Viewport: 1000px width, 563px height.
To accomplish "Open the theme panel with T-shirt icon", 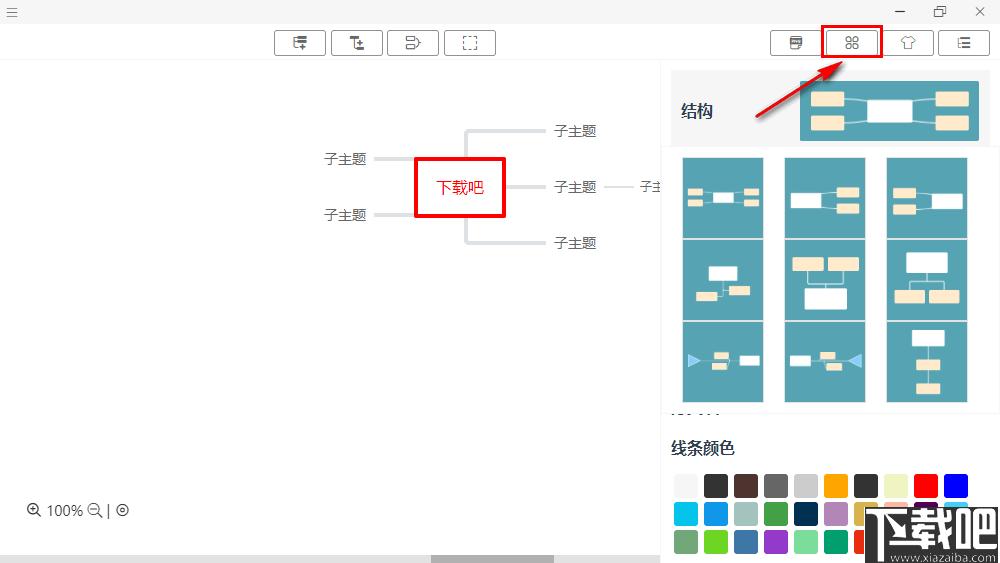I will [x=908, y=43].
